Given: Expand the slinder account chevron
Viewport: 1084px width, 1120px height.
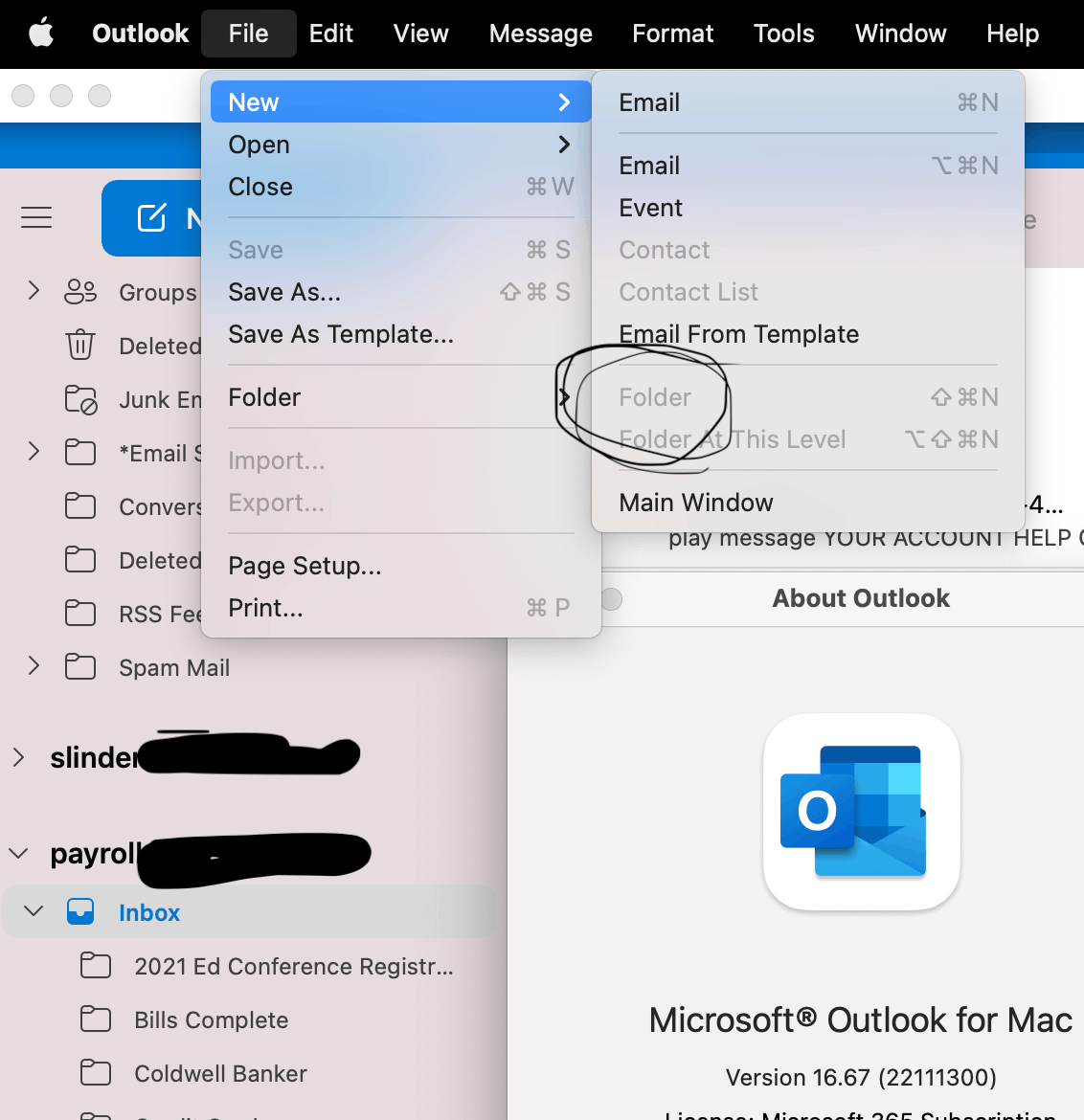Looking at the screenshot, I should (18, 757).
